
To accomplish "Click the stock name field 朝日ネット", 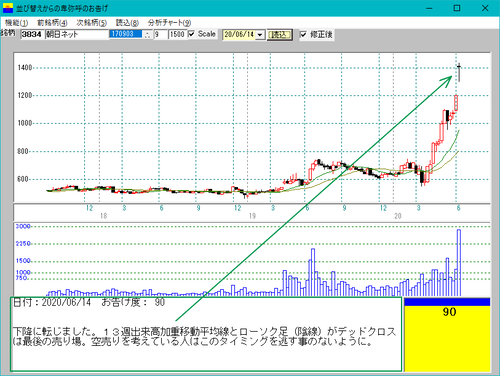I will click(77, 34).
